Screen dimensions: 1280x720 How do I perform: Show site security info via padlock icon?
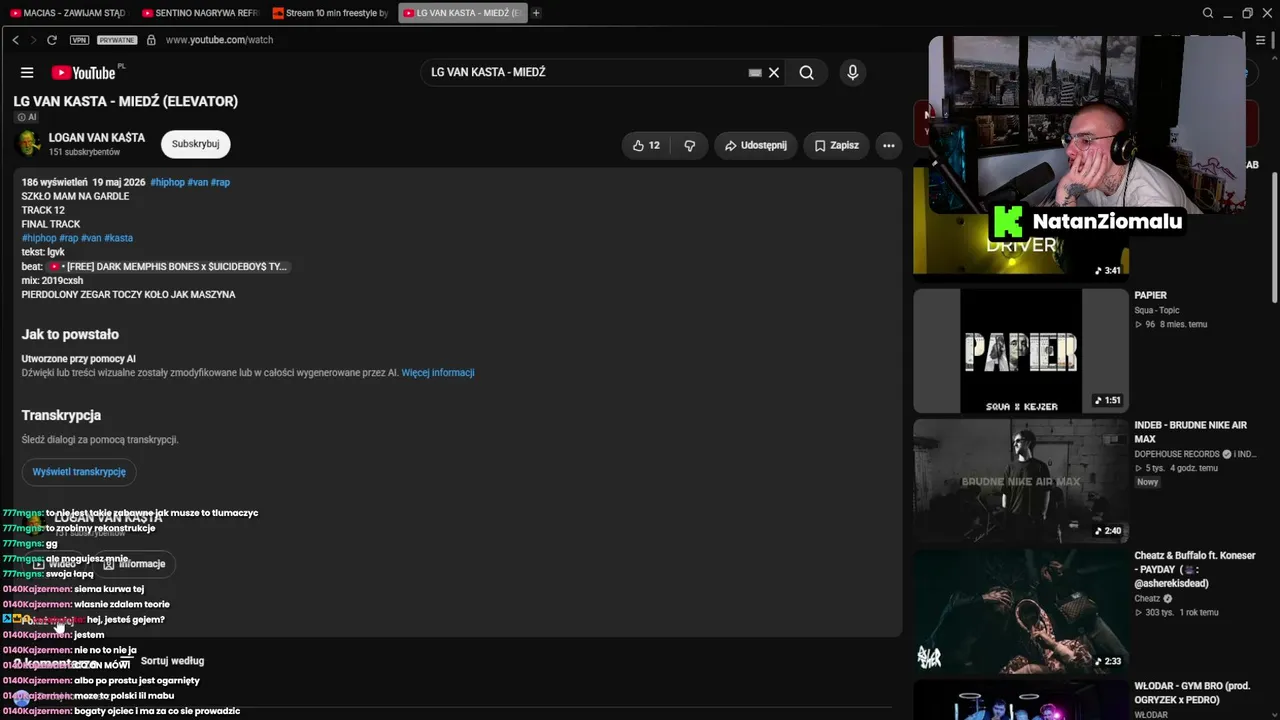[151, 40]
